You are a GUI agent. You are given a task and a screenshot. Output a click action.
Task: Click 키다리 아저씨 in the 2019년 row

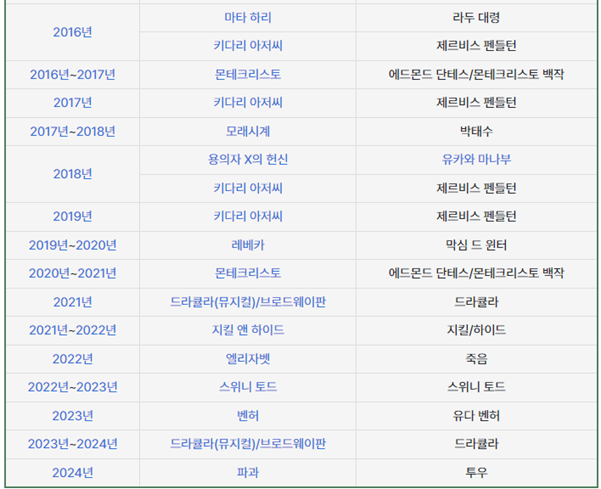248,217
